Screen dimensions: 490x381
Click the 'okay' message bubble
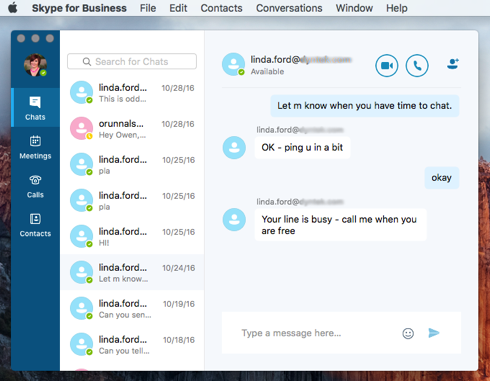pyautogui.click(x=442, y=178)
